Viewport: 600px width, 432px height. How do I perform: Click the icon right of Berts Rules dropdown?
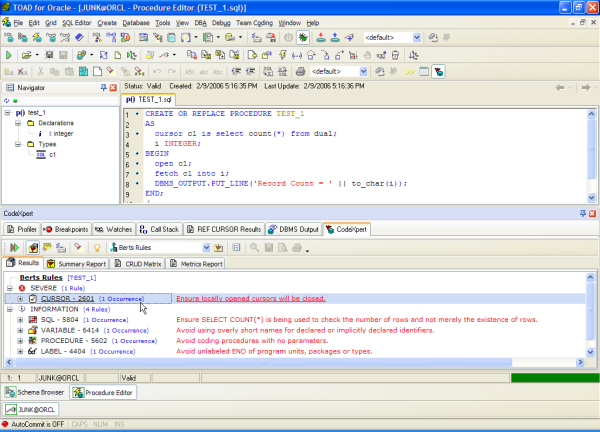(x=218, y=248)
